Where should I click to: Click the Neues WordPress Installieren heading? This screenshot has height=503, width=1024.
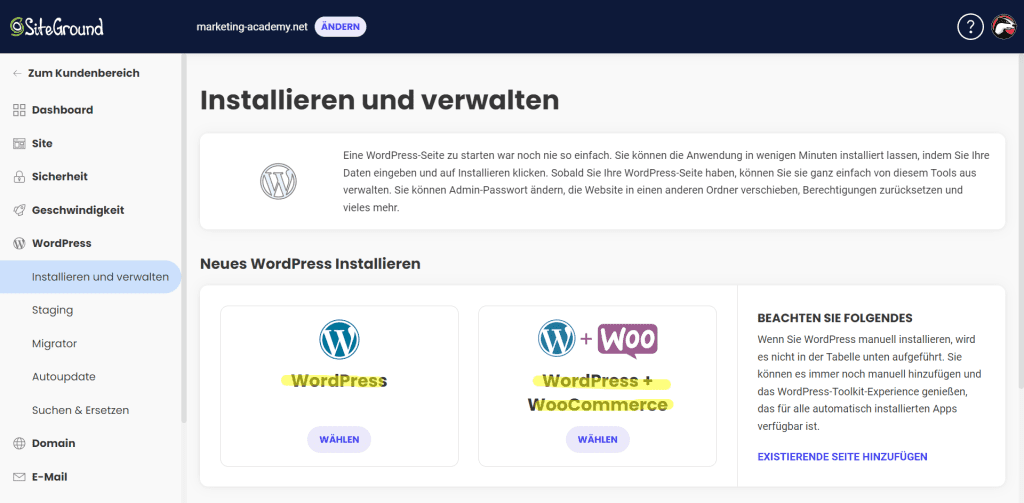310,264
